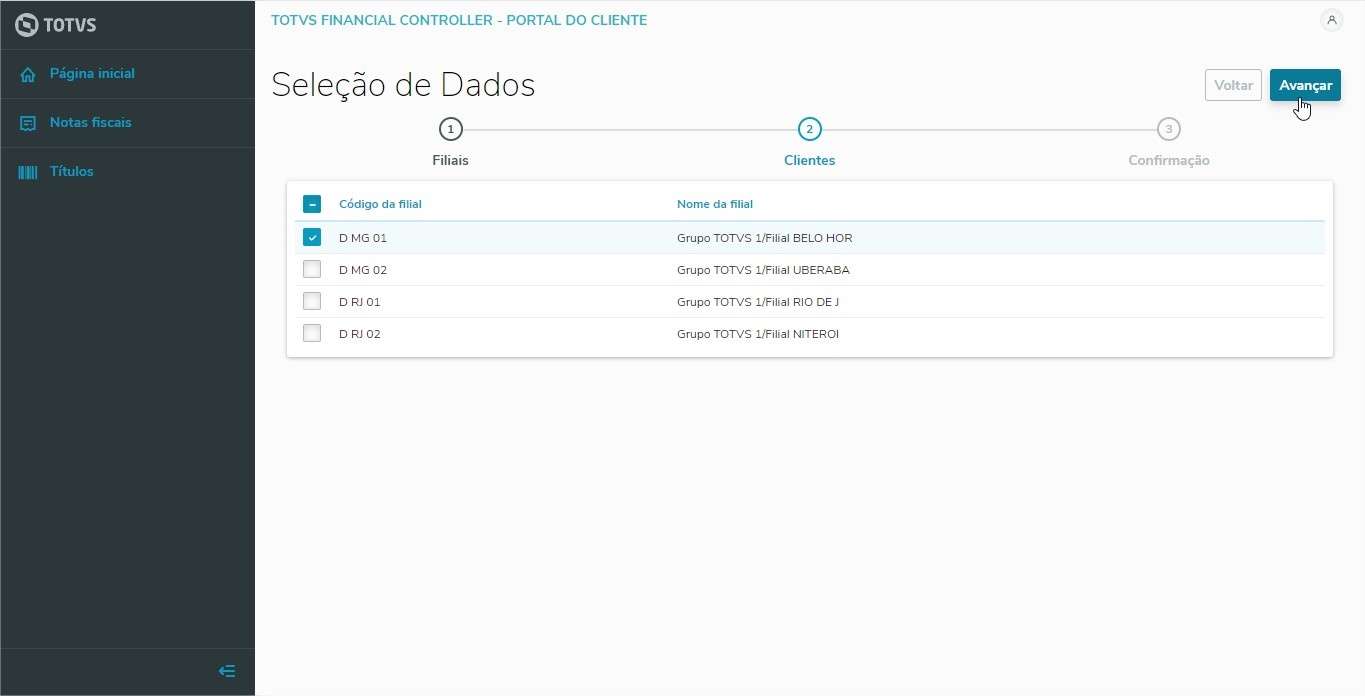Select the cell Grupo TOTVS 1/Filial BELO HOR
Viewport: 1365px width, 696px height.
pos(765,238)
